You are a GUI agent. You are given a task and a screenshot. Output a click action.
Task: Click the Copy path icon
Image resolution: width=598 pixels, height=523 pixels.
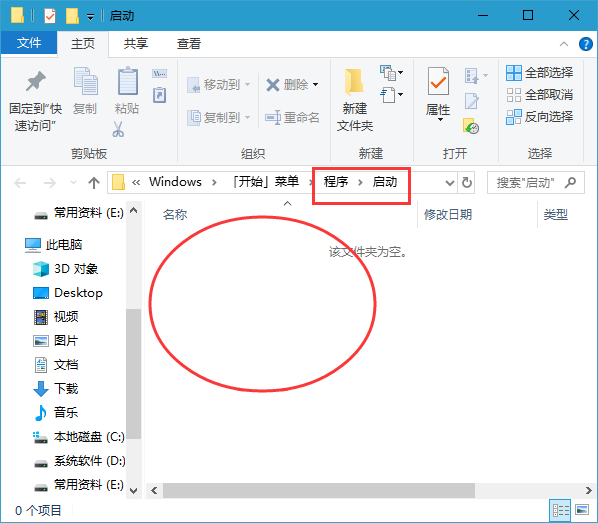tap(159, 73)
